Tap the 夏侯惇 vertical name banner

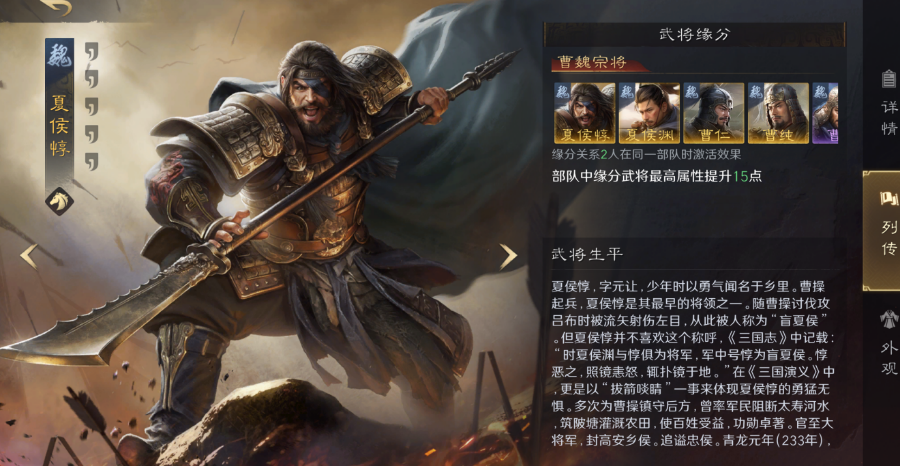pos(60,127)
